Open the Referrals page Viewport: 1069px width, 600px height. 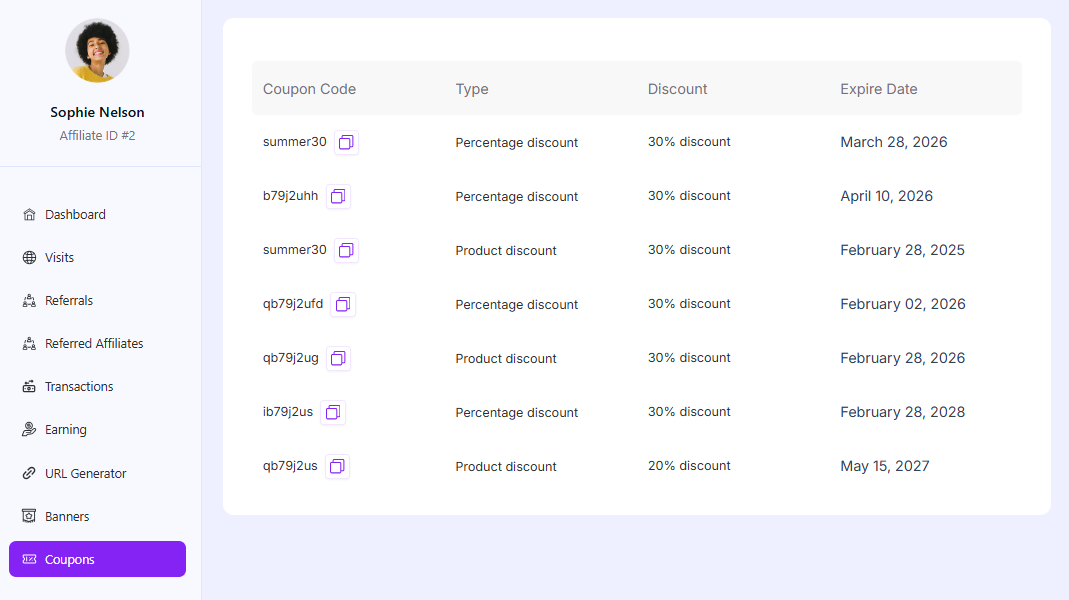[69, 301]
